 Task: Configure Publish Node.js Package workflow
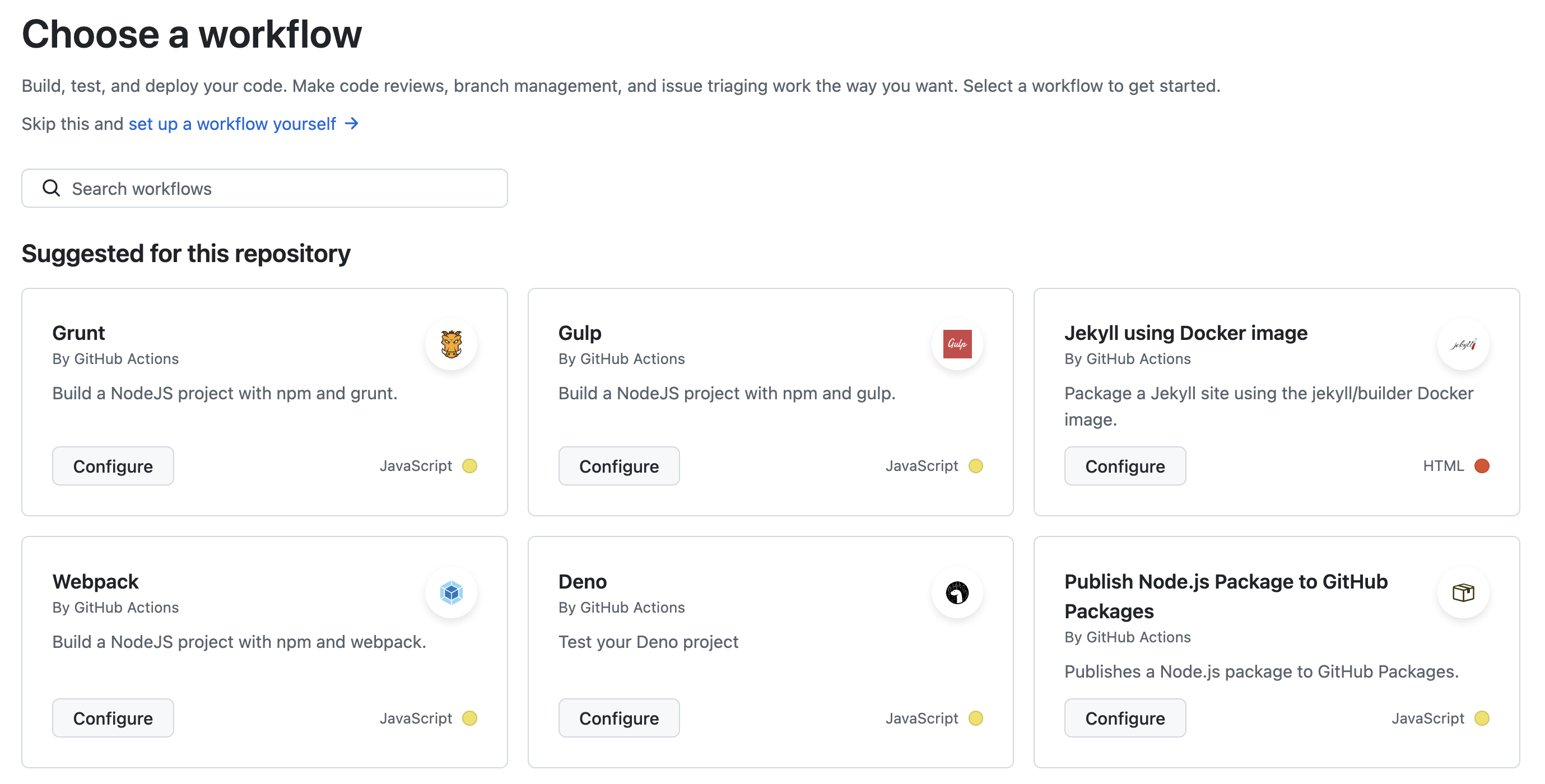[x=1124, y=717]
